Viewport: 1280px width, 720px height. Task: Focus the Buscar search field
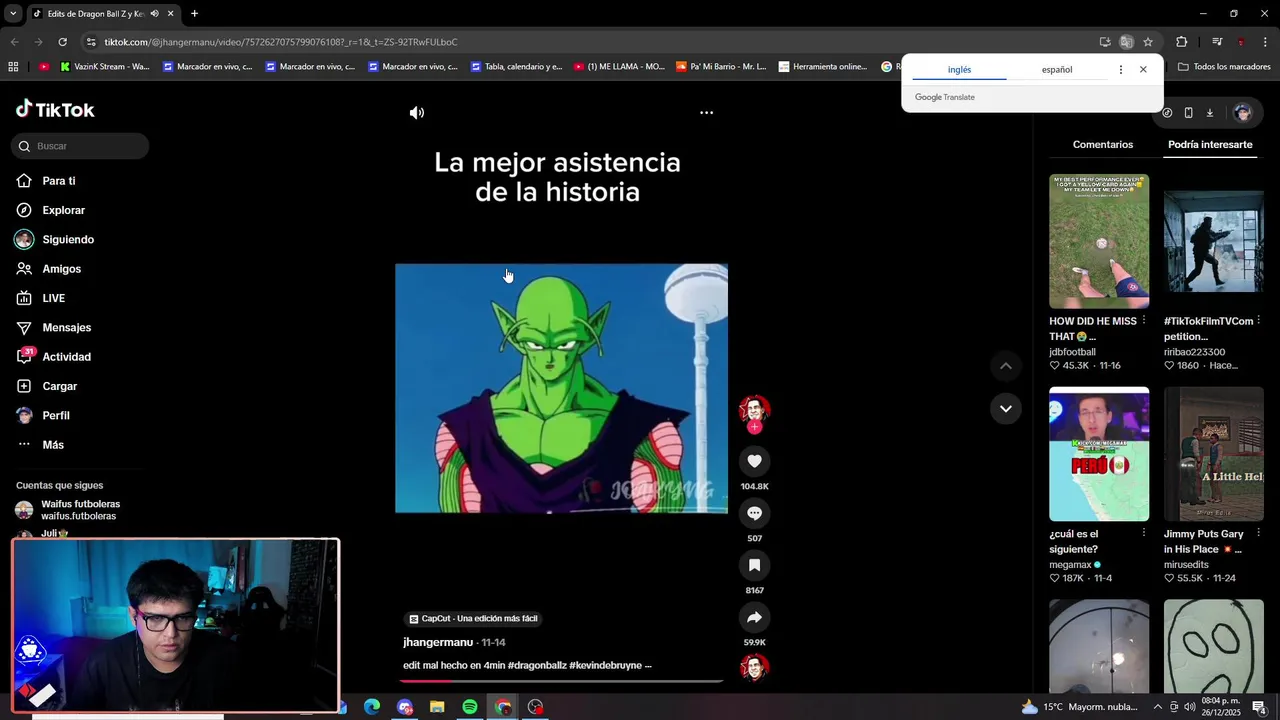[80, 146]
